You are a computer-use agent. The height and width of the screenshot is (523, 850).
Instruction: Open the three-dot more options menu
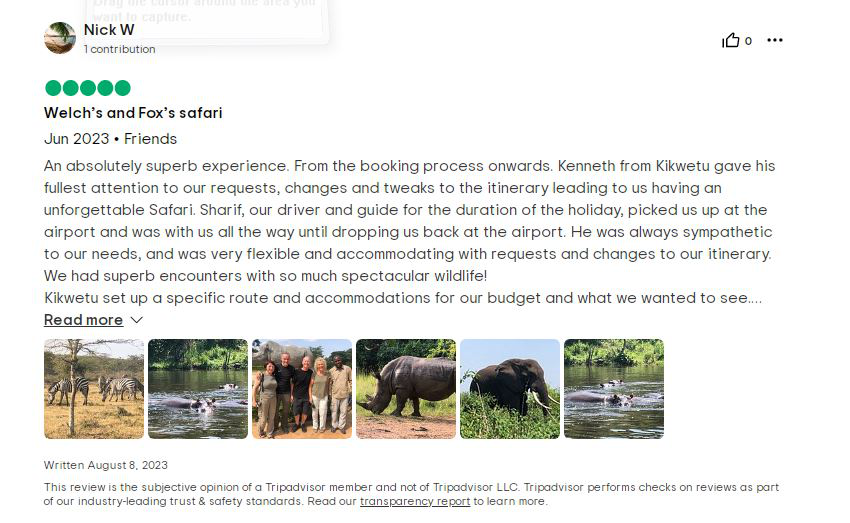click(x=775, y=40)
